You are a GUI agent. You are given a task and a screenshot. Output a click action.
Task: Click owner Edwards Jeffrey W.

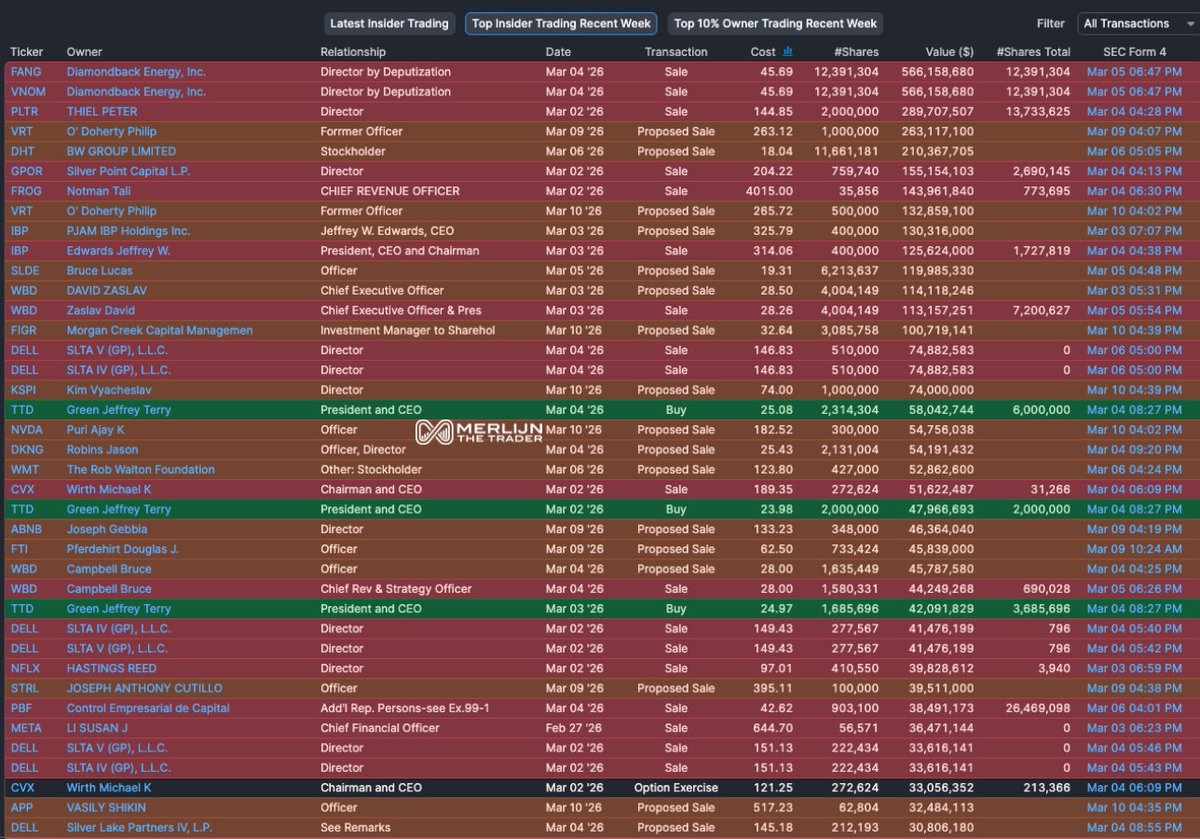click(118, 251)
